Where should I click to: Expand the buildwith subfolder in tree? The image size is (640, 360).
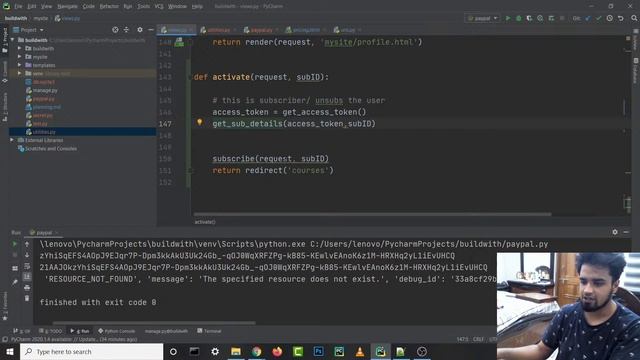19,48
